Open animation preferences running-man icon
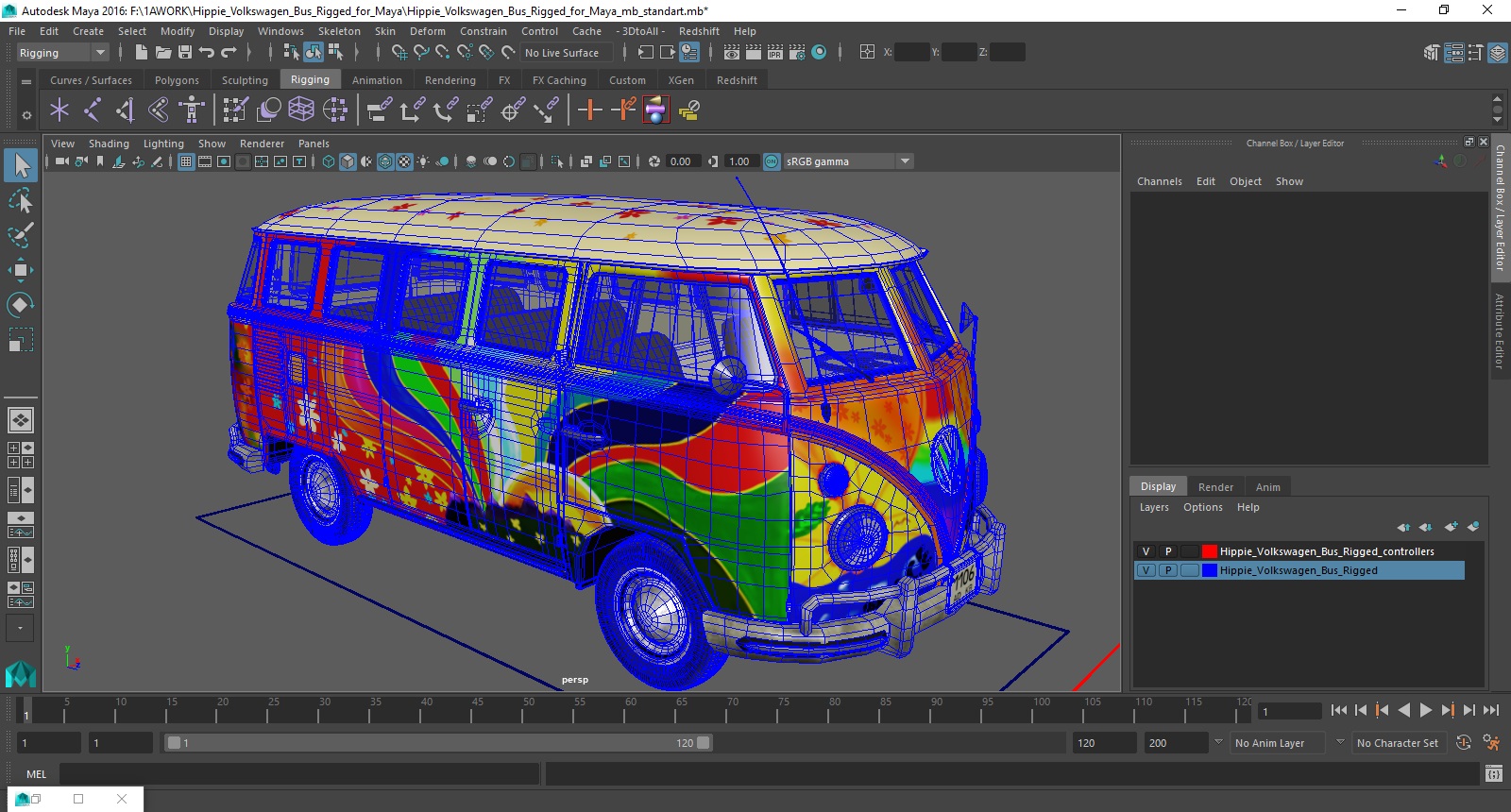 click(1491, 743)
